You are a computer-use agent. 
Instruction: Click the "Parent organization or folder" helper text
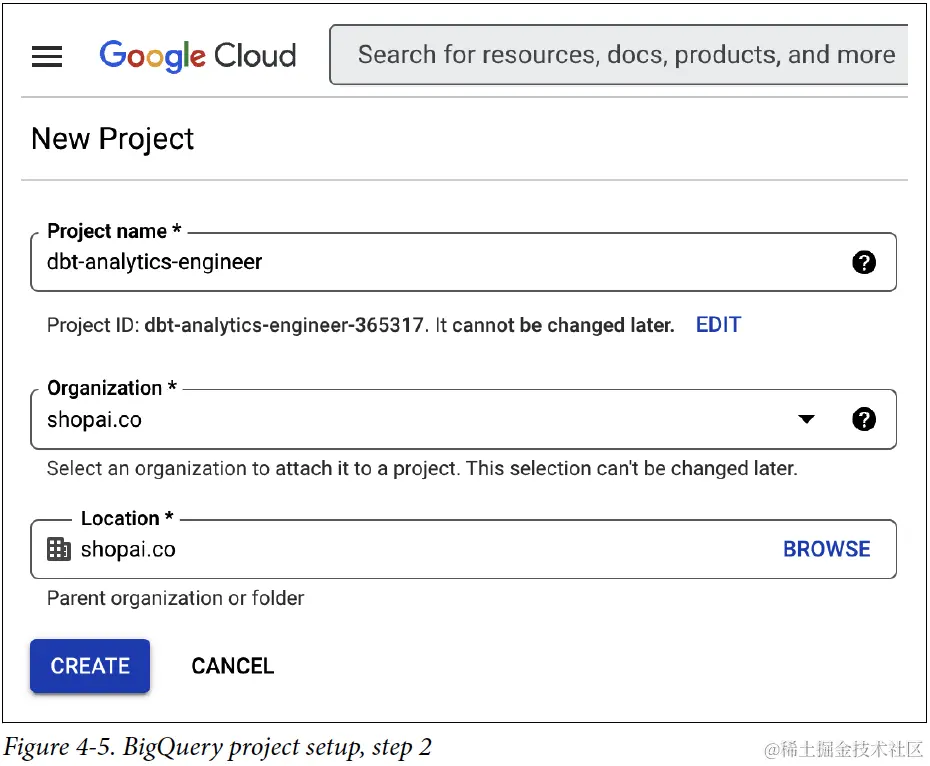click(176, 598)
